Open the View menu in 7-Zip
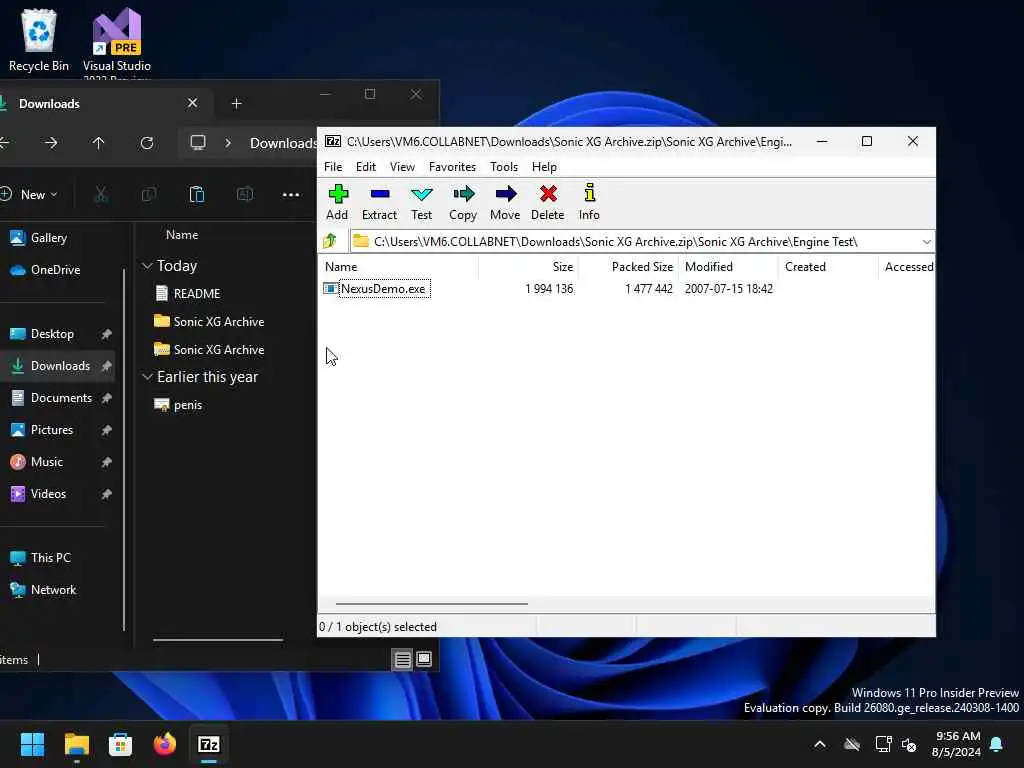The width and height of the screenshot is (1024, 768). pos(402,167)
